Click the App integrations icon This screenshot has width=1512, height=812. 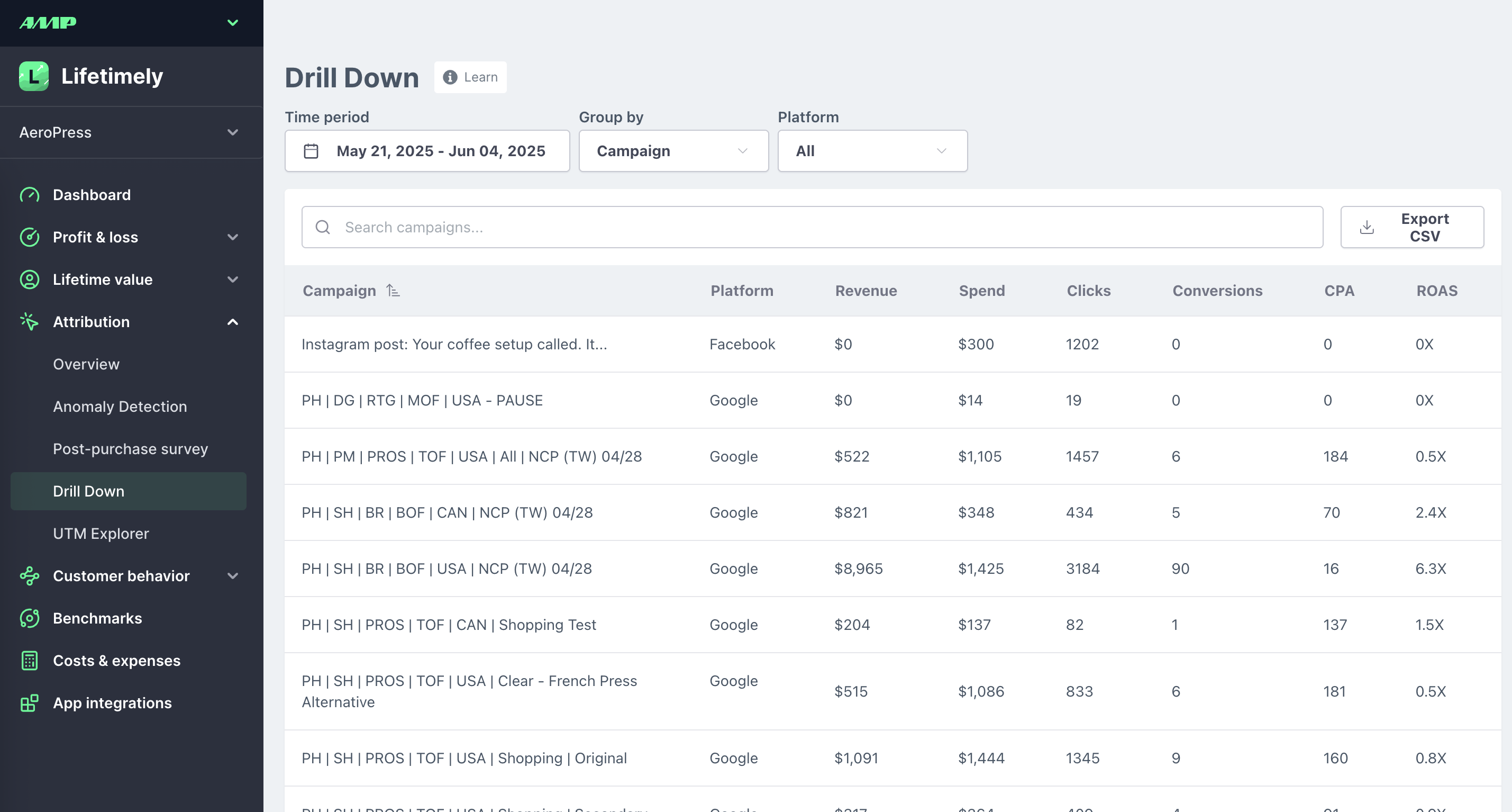[x=29, y=703]
